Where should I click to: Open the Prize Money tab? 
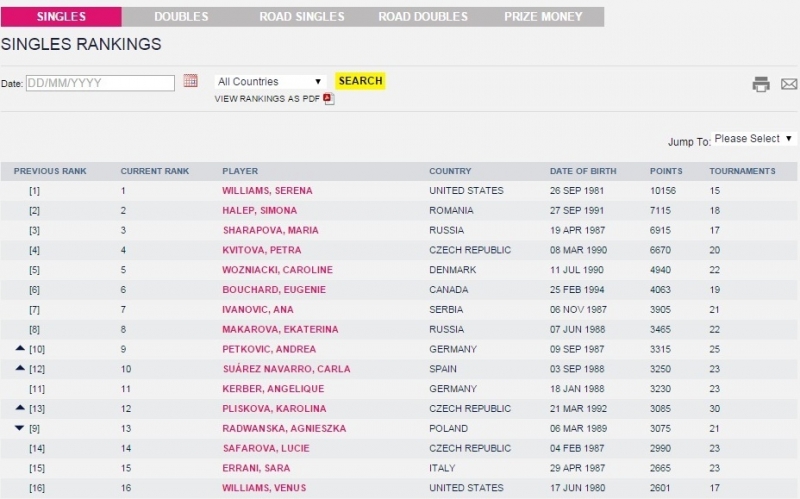pyautogui.click(x=543, y=17)
